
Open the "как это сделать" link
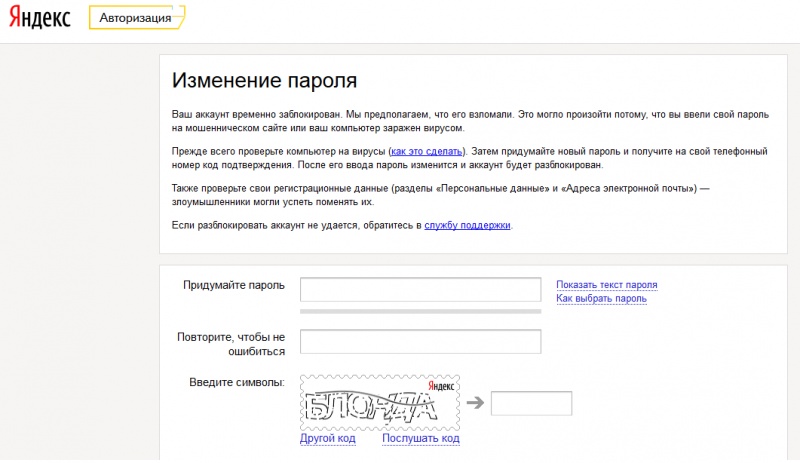[x=427, y=151]
